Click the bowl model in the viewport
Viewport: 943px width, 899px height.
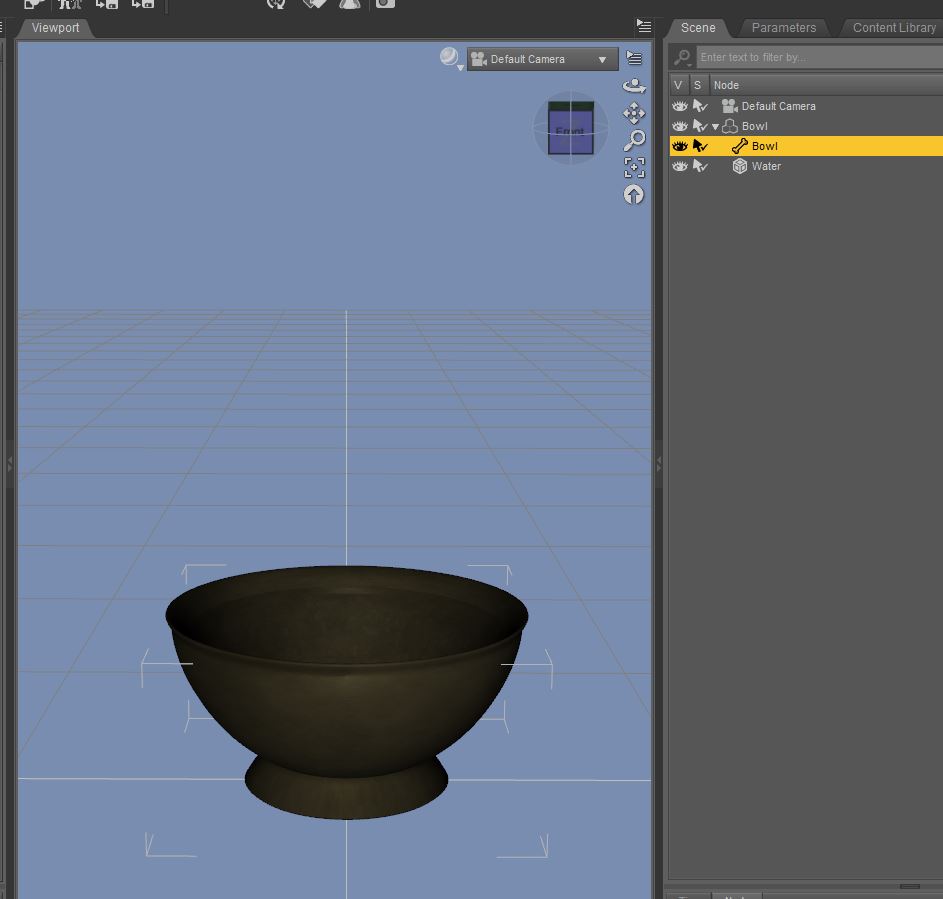[346, 692]
